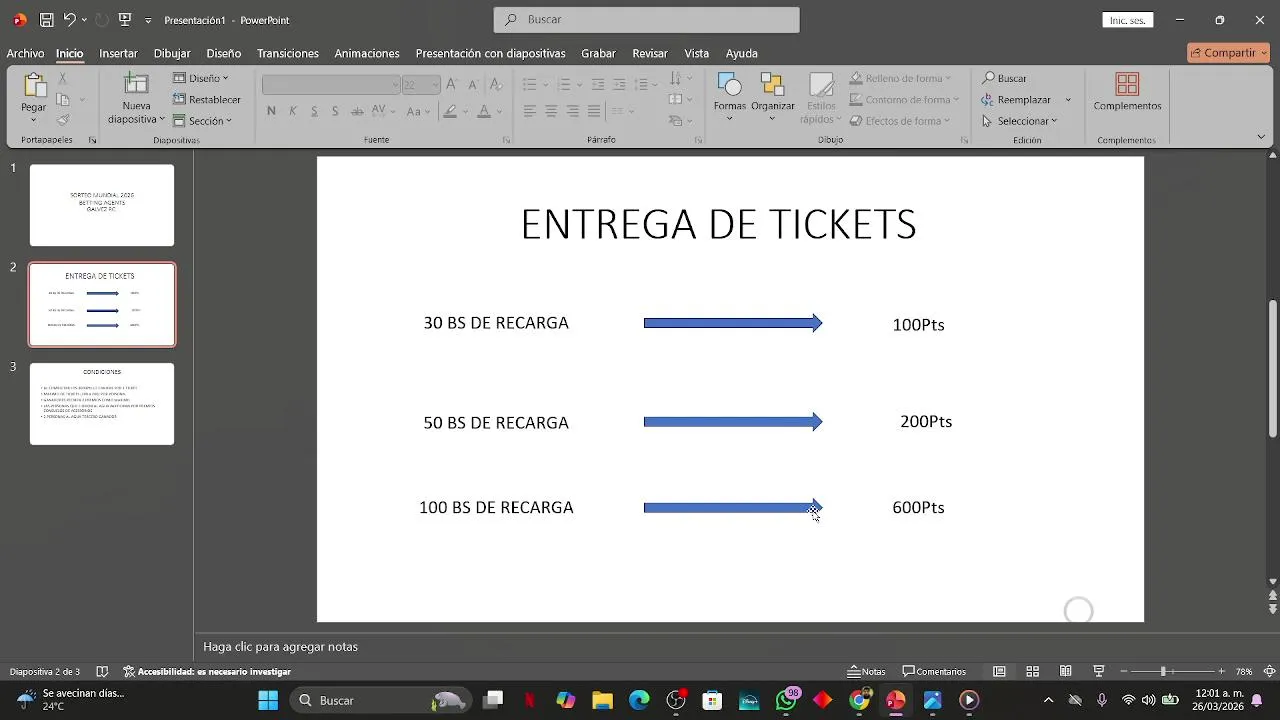The width and height of the screenshot is (1280, 720).
Task: Click the Inic. ses. sign-in button
Action: tap(1128, 20)
